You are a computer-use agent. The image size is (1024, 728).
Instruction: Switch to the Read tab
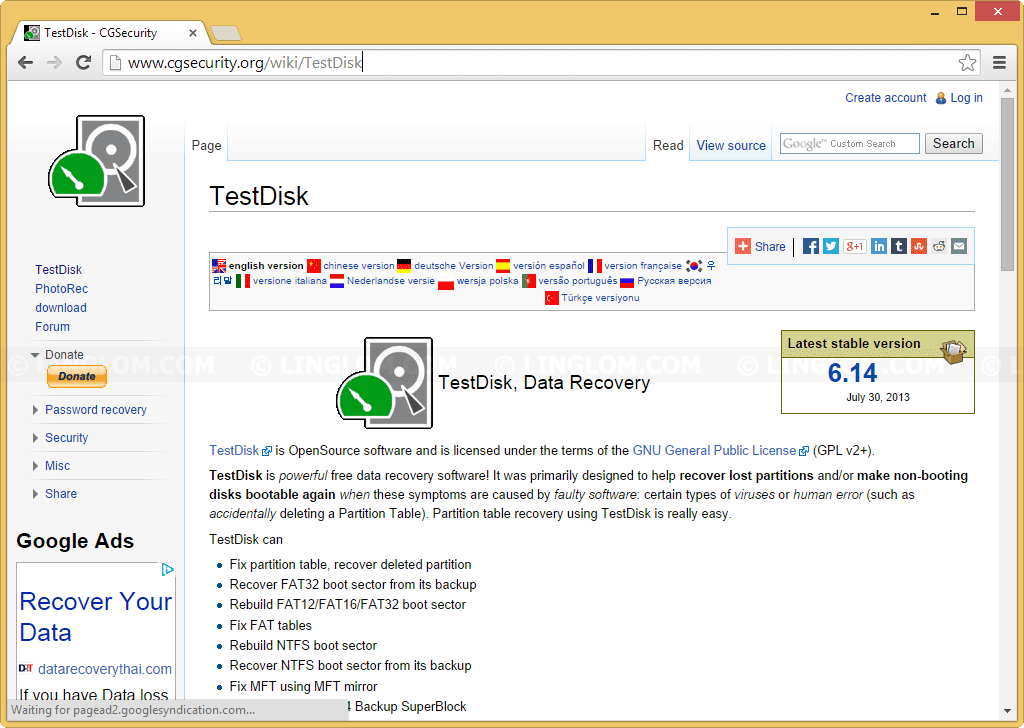668,146
